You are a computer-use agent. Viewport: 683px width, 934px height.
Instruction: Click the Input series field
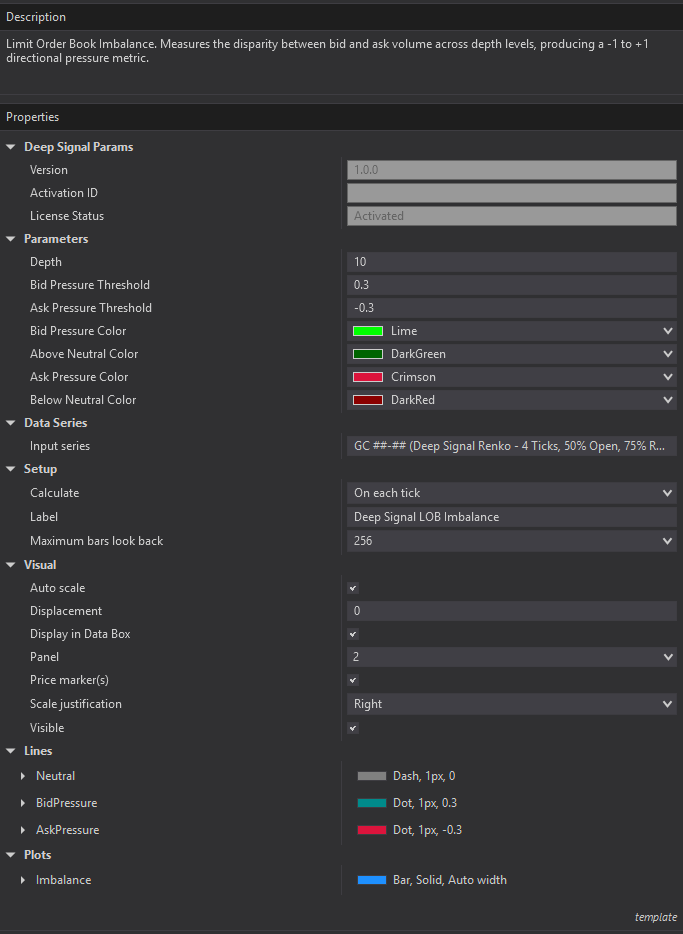(511, 446)
